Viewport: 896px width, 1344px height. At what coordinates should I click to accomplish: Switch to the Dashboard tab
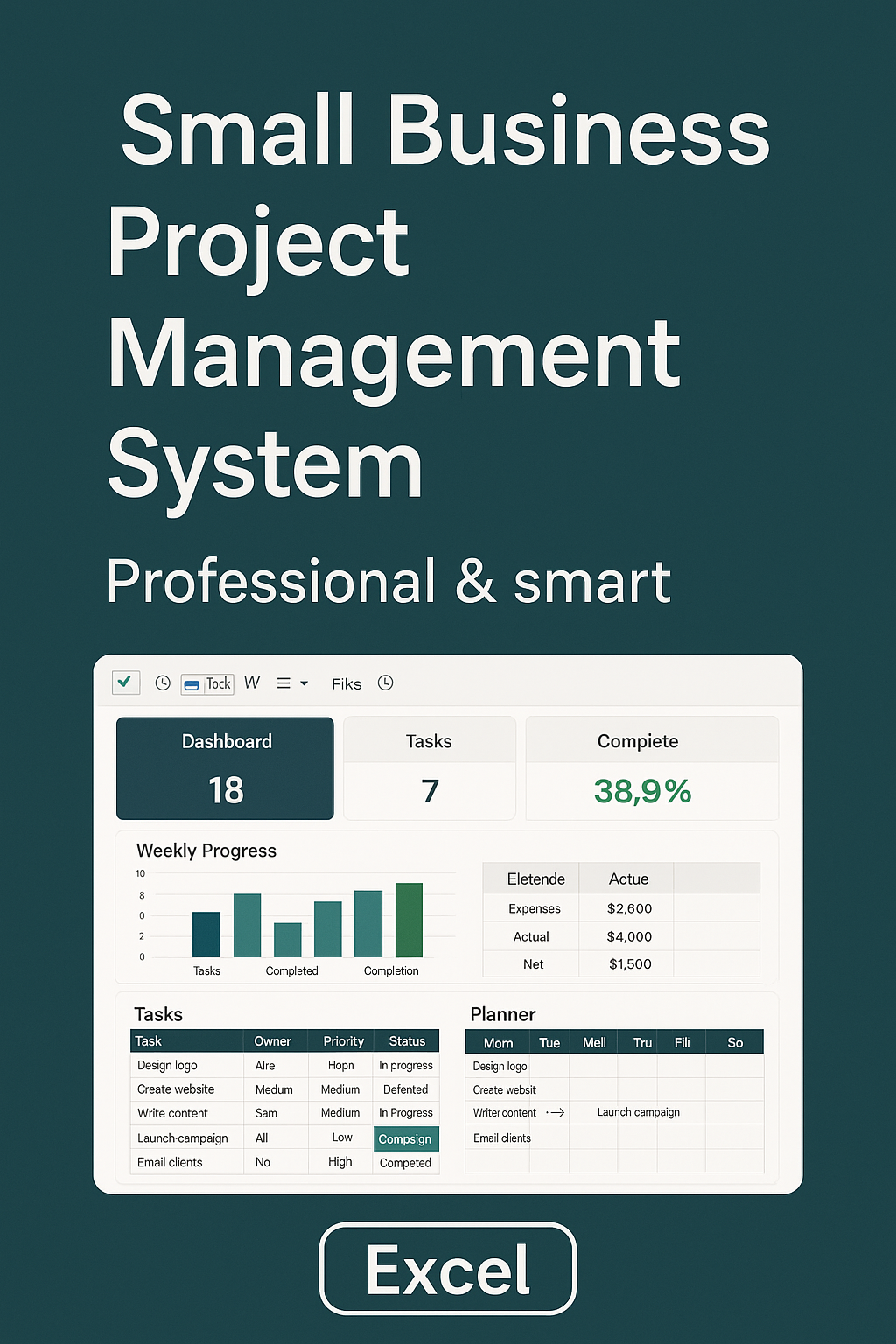click(x=225, y=767)
